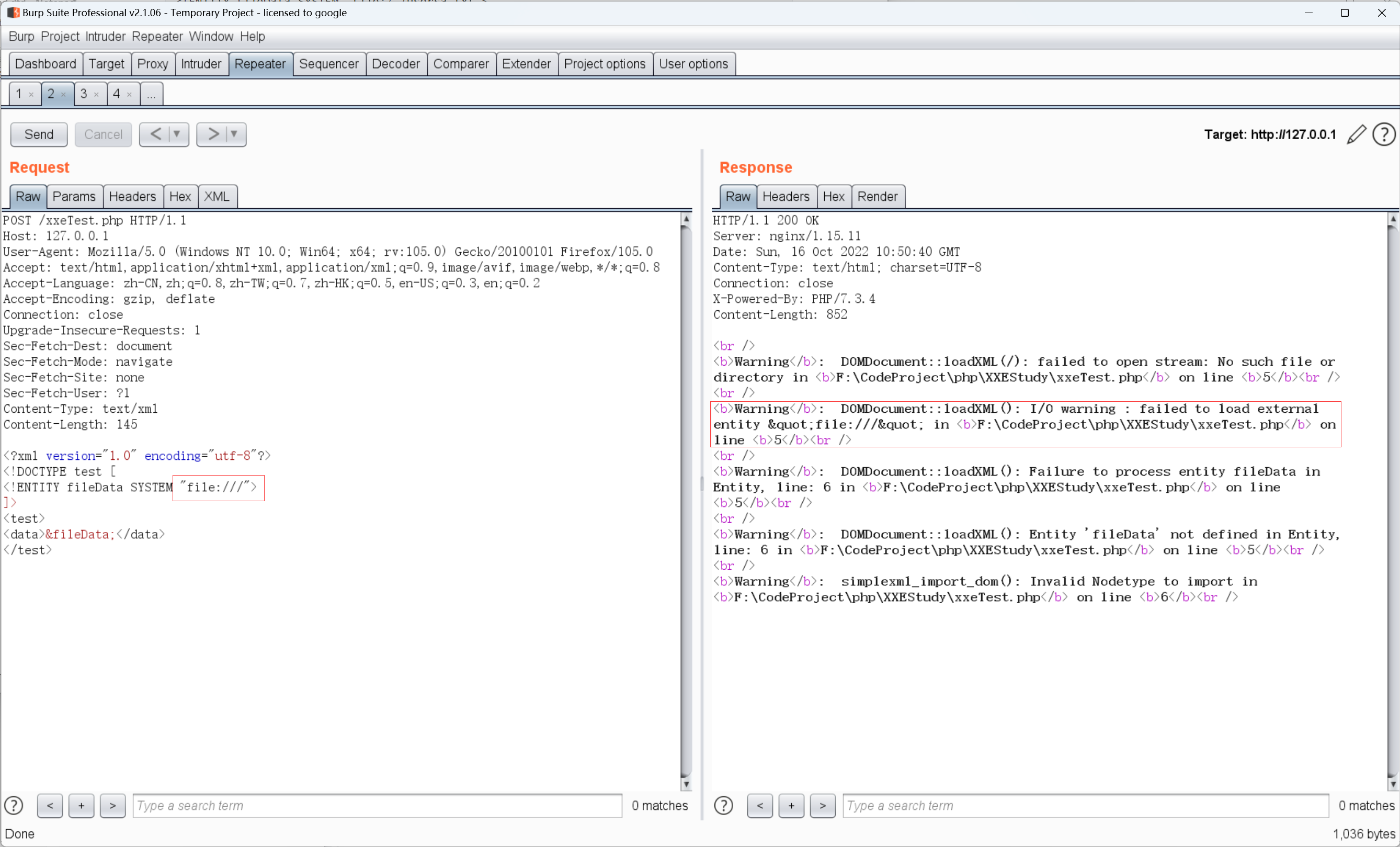Click the X-Powered-By: PHP/7.3.4 header
1400x847 pixels.
click(794, 298)
